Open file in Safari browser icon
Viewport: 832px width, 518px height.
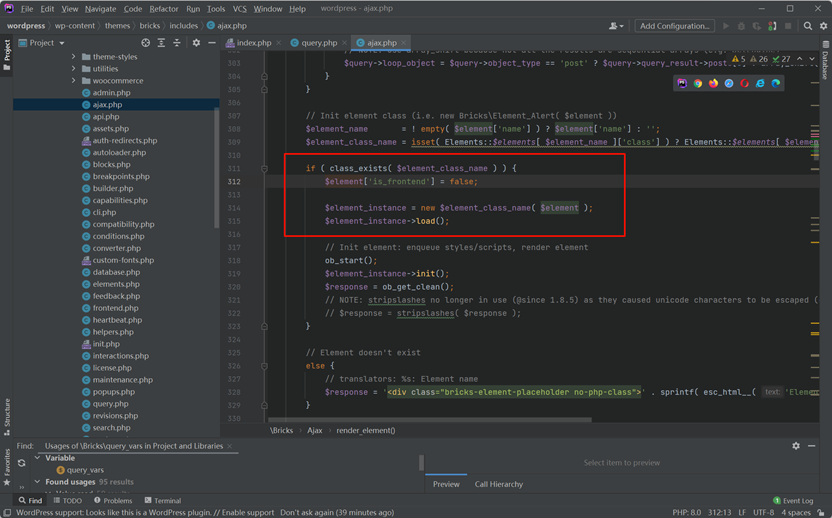coord(729,83)
